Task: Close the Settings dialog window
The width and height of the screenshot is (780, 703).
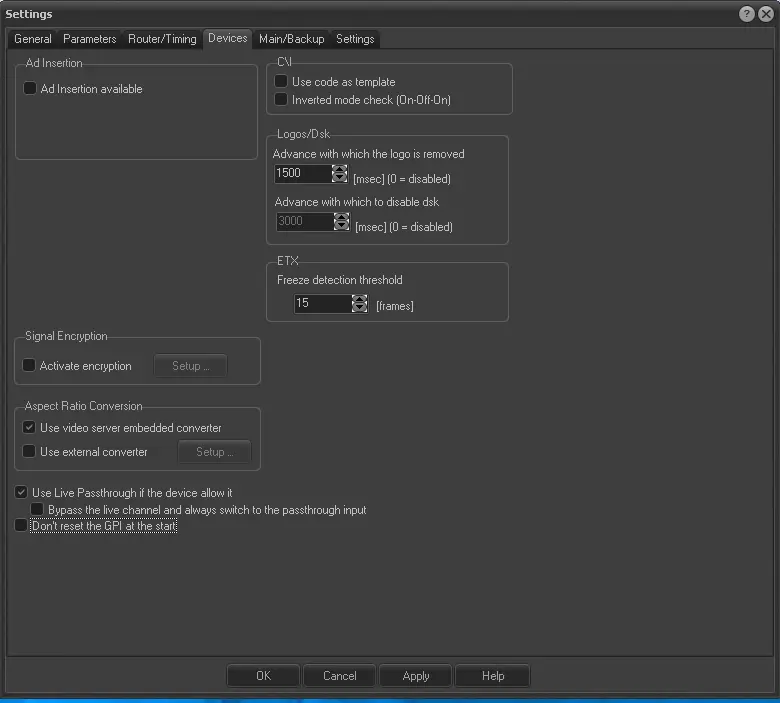Action: [x=765, y=14]
